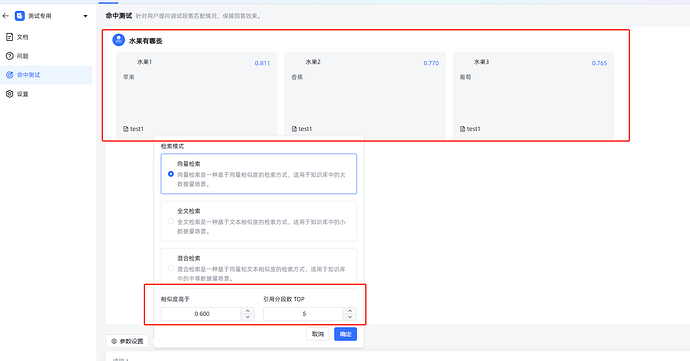Click the 取消 cancel button
Image resolution: width=690 pixels, height=361 pixels.
pyautogui.click(x=318, y=334)
